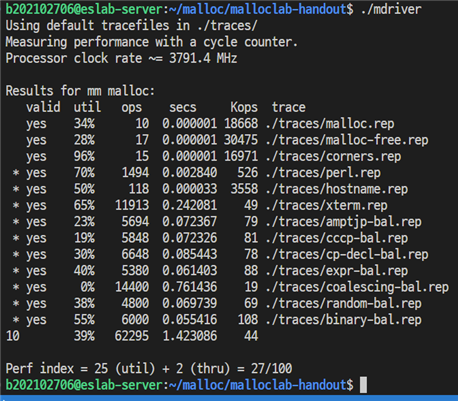Click the top prompt path ~/malloc/malloclab-handout
Image resolution: width=458 pixels, height=401 pixels.
[x=258, y=9]
